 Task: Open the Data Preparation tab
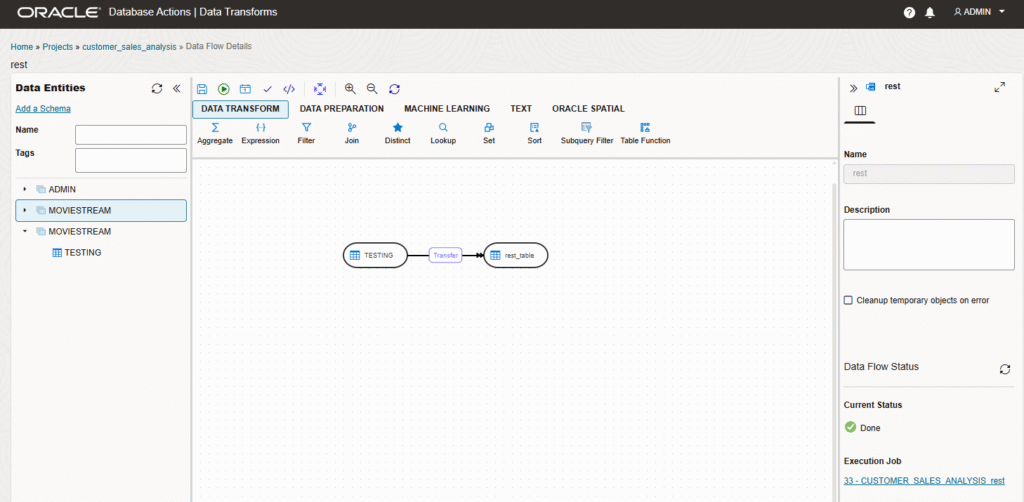pos(341,109)
